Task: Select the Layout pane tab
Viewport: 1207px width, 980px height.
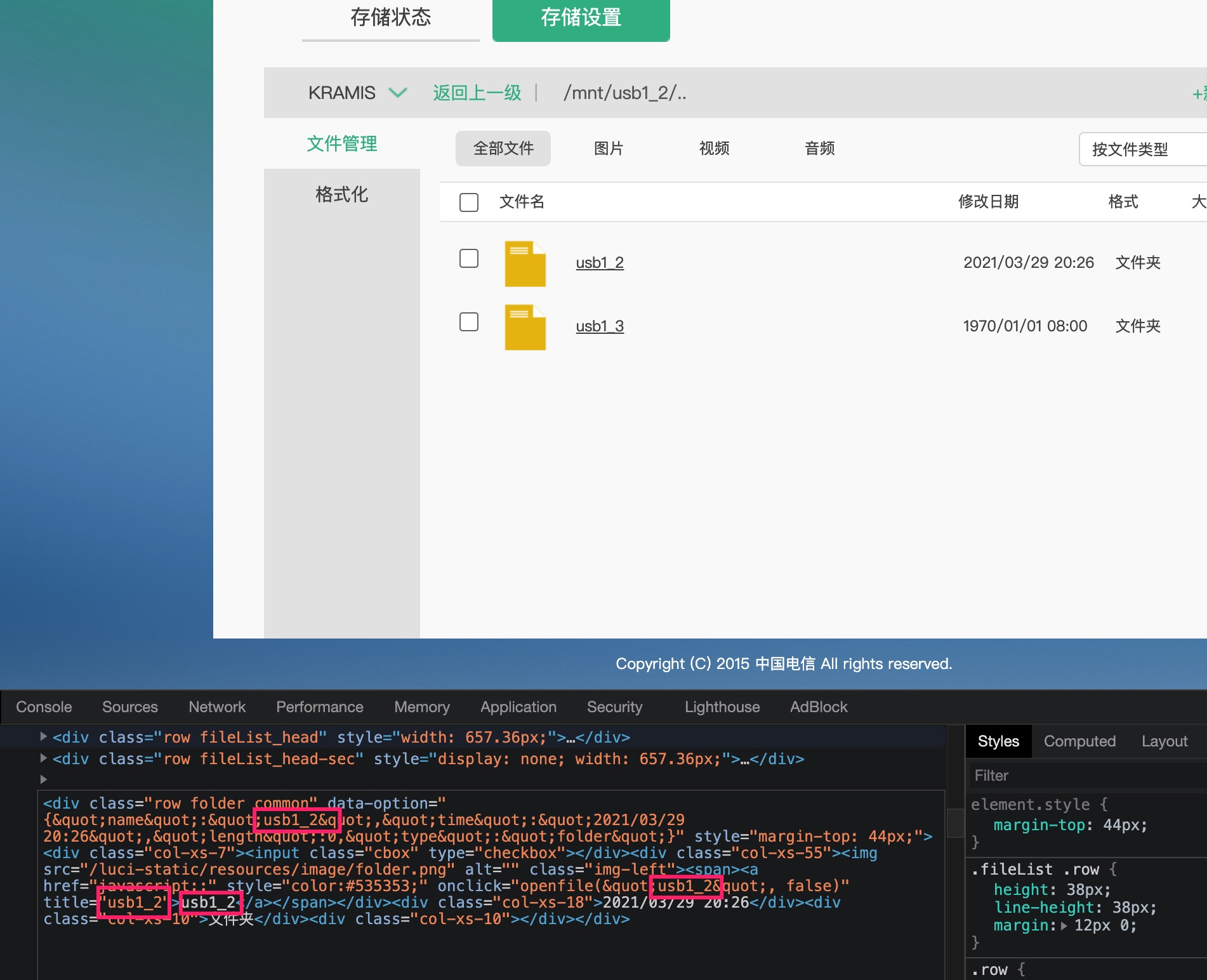Action: (1164, 741)
